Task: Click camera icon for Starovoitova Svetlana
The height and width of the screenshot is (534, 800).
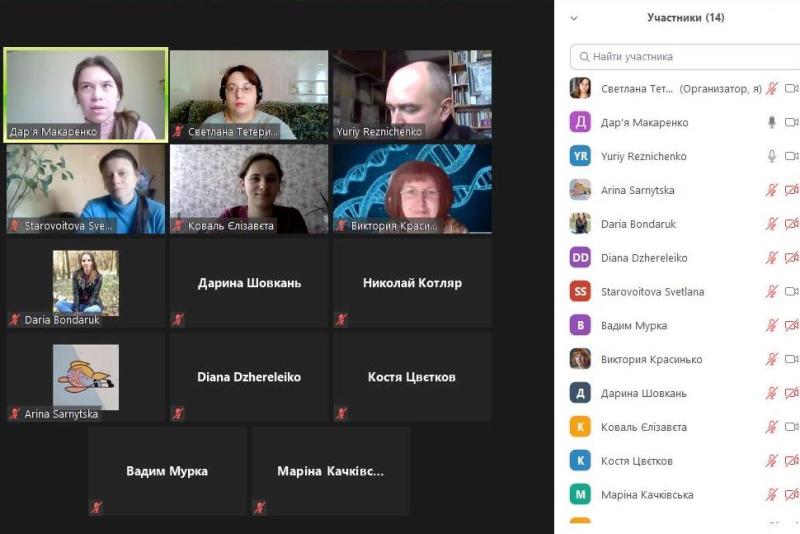Action: pyautogui.click(x=792, y=291)
